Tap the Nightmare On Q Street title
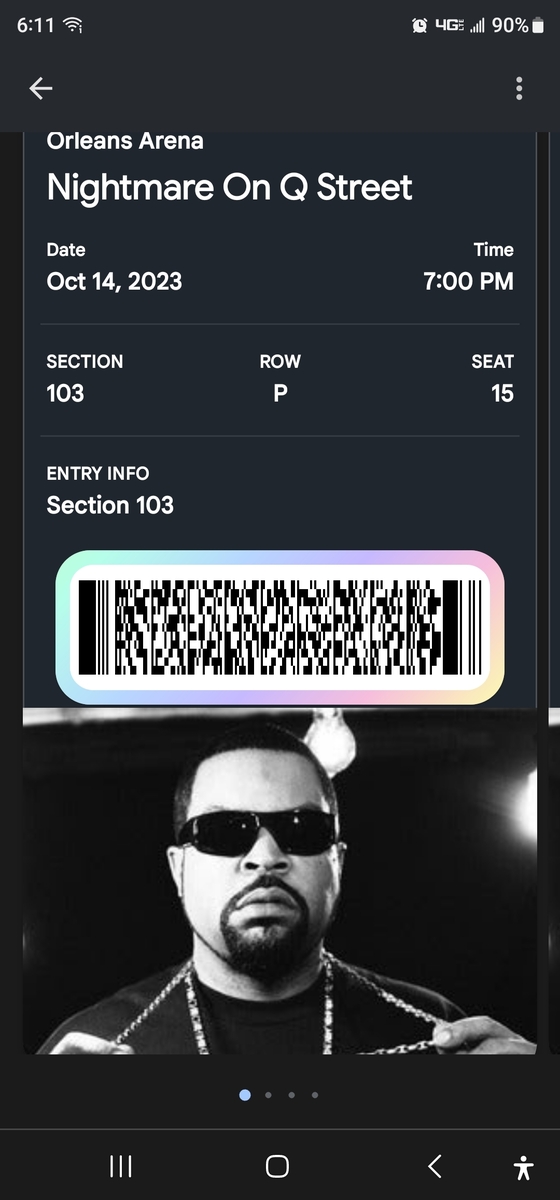The image size is (560, 1200). [x=230, y=187]
